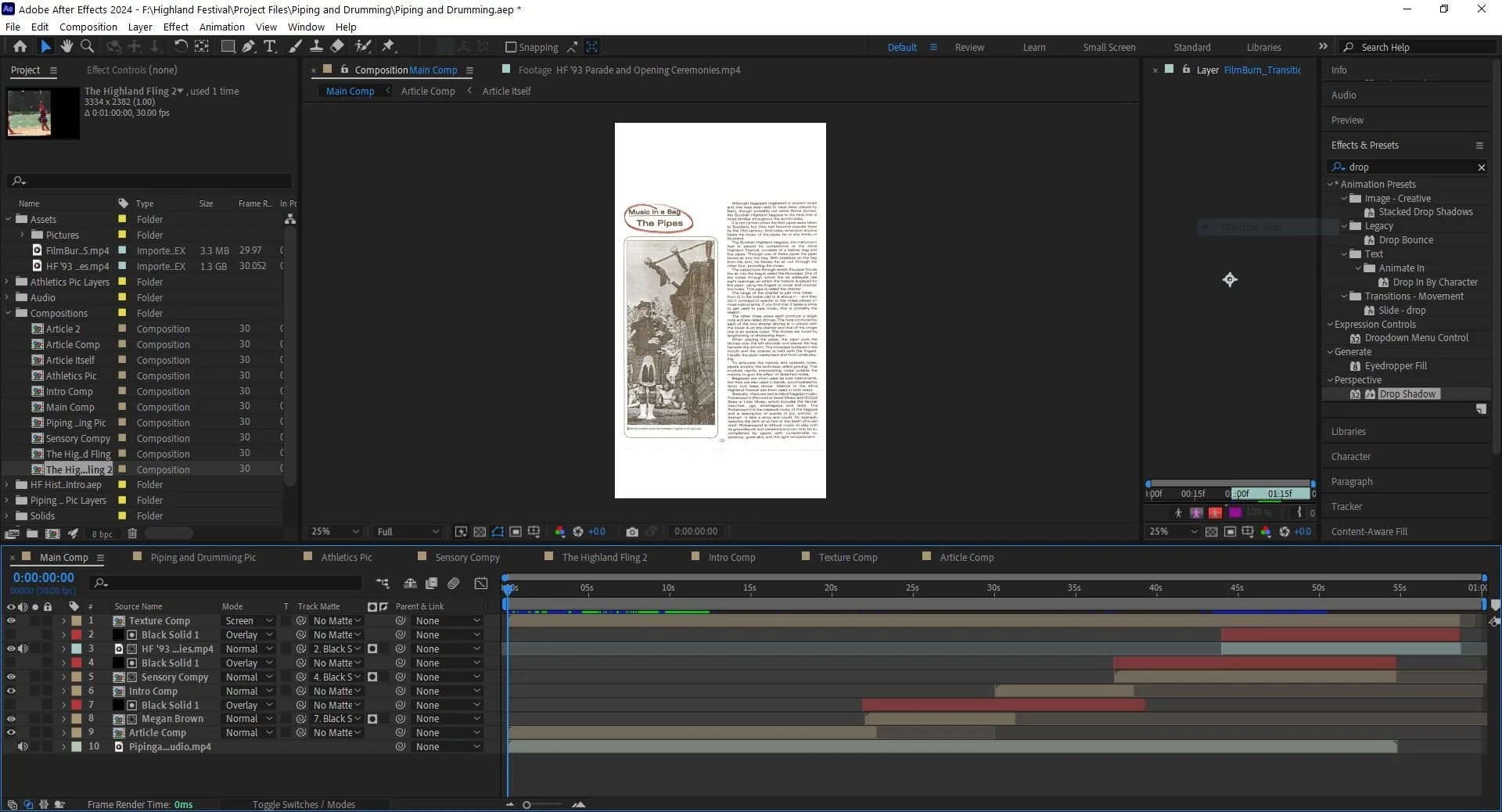Open the viewer resolution dropdown set to Full
1502x812 pixels.
point(408,532)
